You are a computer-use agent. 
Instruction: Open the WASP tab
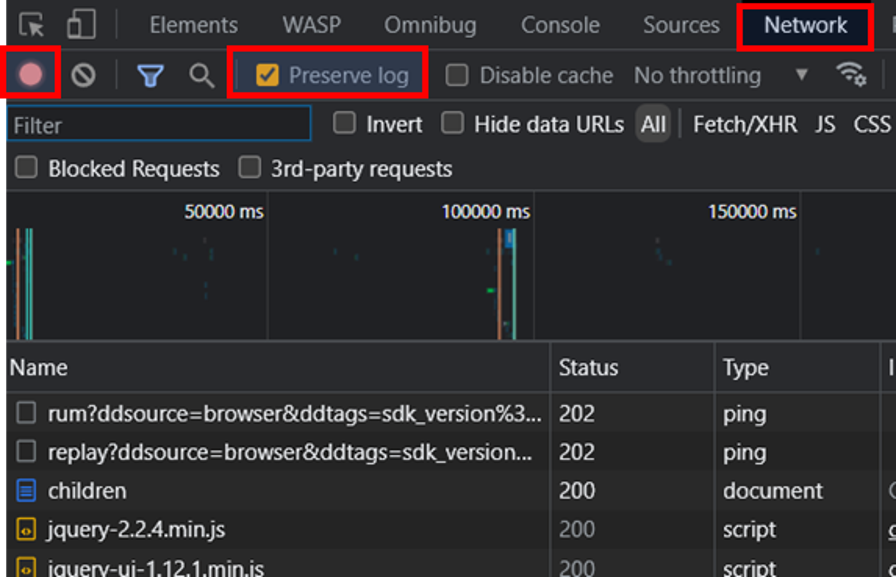pos(312,25)
